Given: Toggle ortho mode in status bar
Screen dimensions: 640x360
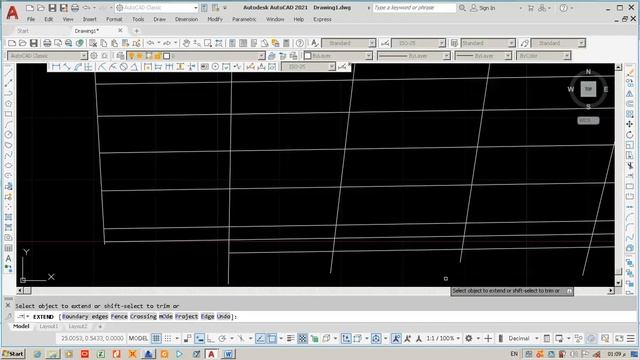Looking at the screenshot, I should pyautogui.click(x=210, y=338).
